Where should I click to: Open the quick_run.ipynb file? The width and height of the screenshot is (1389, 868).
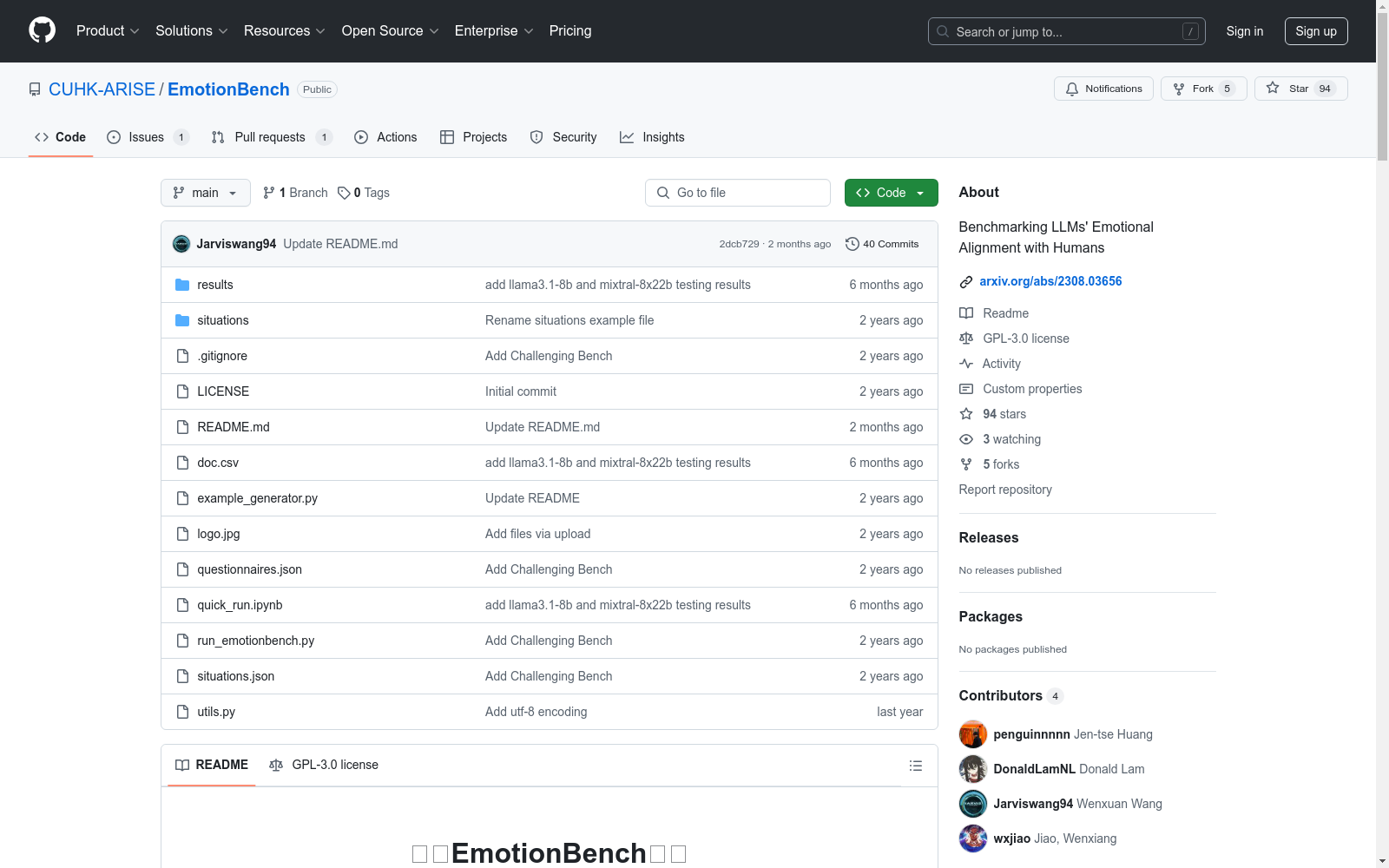click(x=240, y=605)
